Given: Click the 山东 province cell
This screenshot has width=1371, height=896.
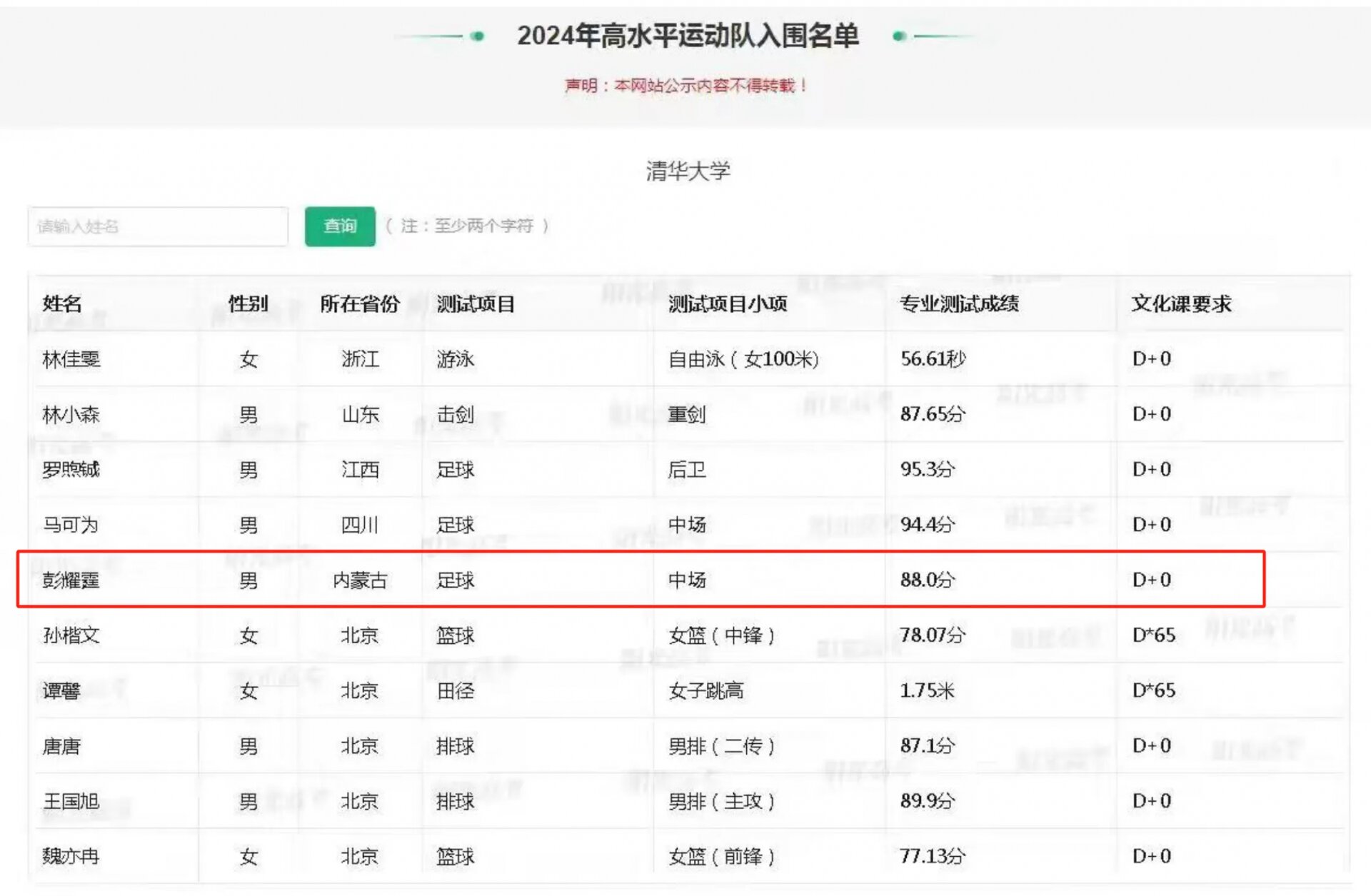Looking at the screenshot, I should (x=360, y=415).
